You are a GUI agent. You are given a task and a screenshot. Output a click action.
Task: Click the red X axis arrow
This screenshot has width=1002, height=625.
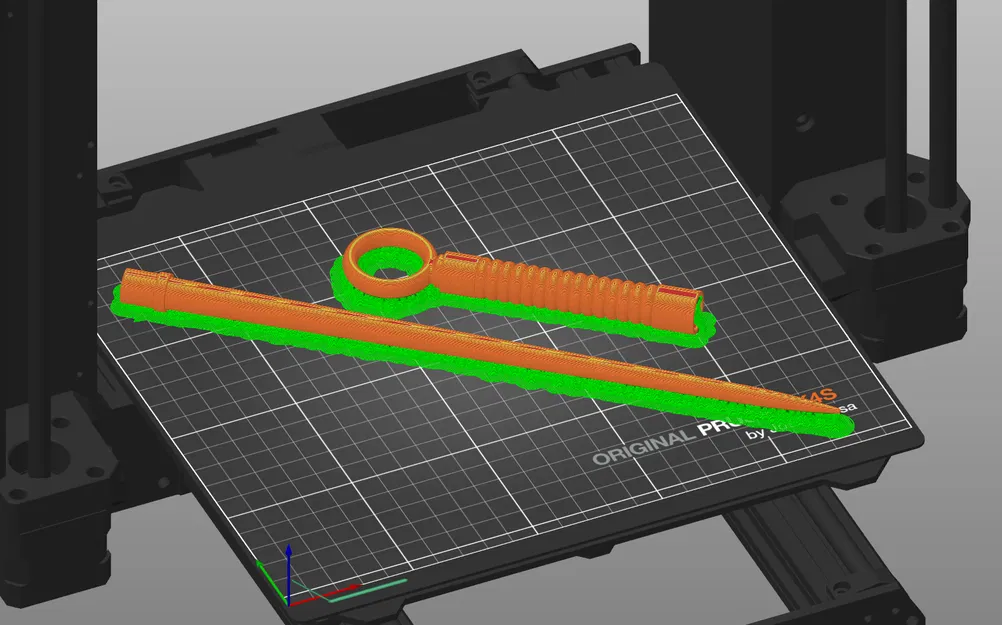326,594
